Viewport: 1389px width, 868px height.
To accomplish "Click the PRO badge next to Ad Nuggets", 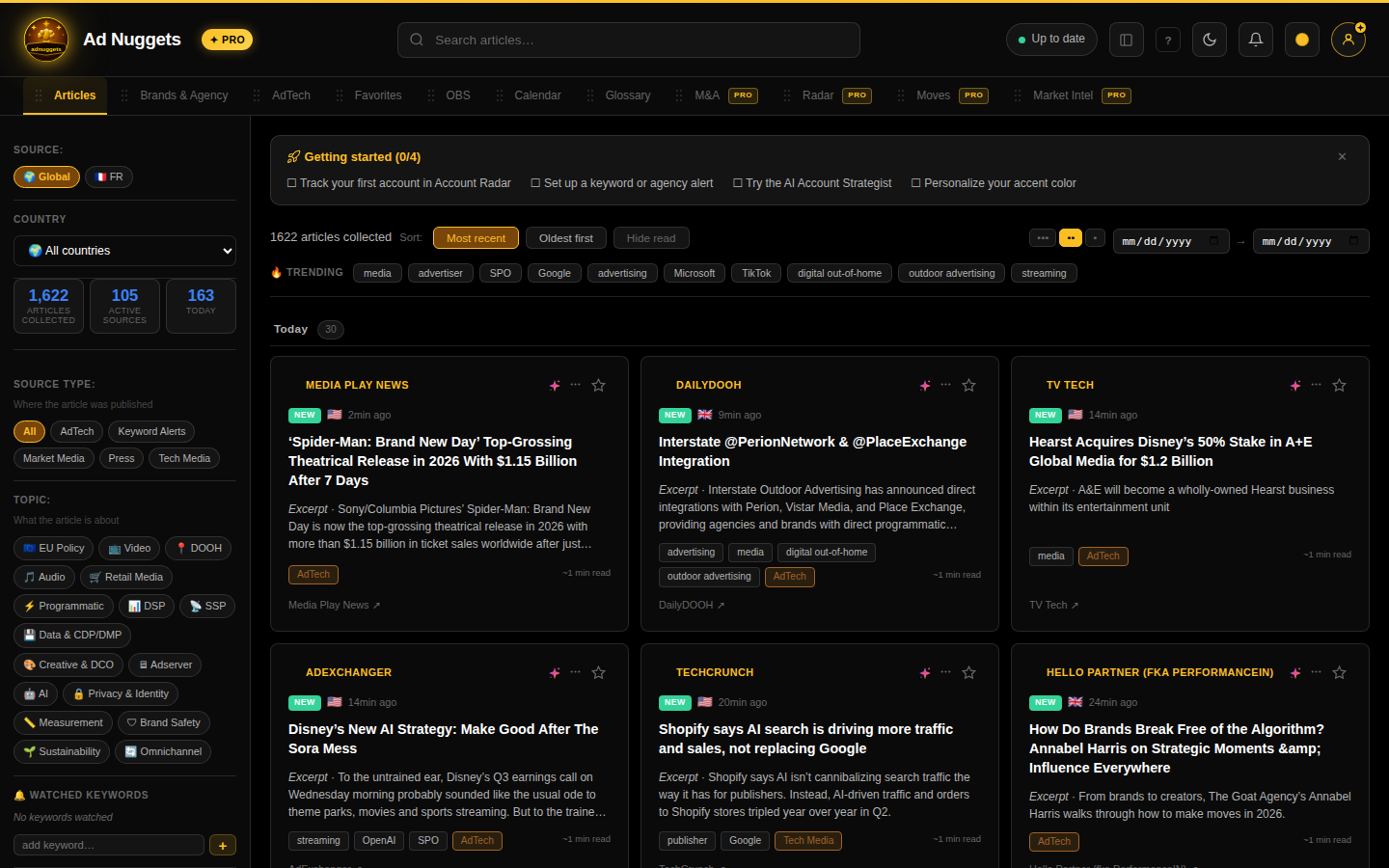I will (228, 40).
